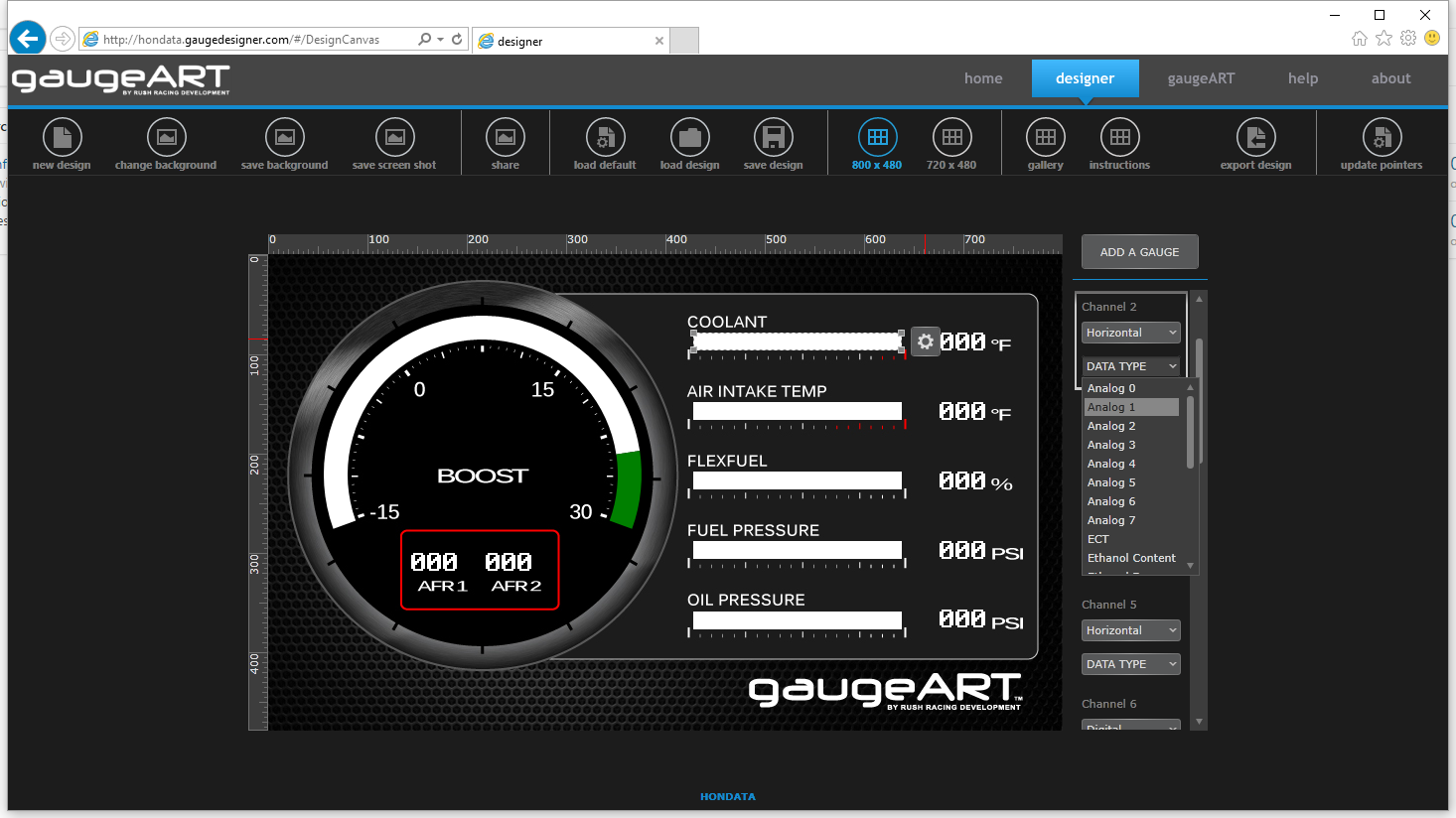Open the help page
This screenshot has width=1456, height=818.
point(1303,77)
